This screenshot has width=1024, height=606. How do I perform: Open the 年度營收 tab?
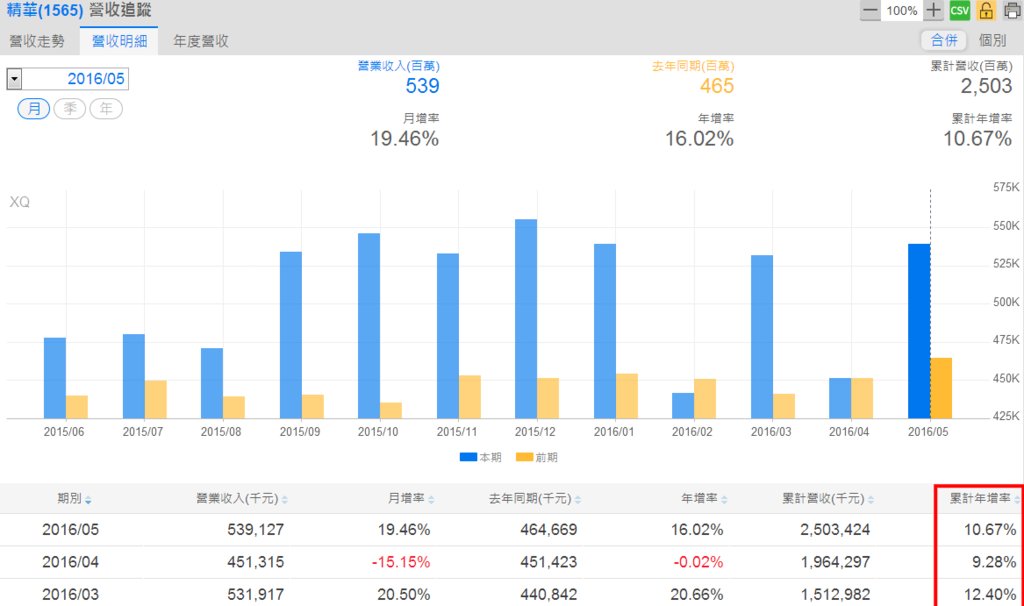click(200, 41)
